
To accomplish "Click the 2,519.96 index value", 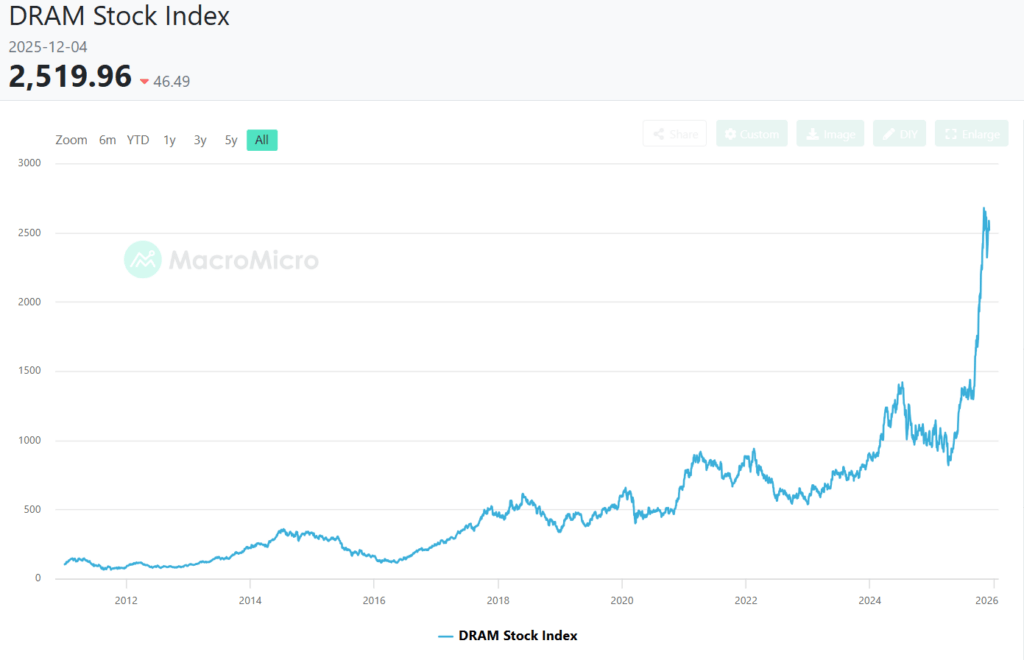I will point(70,76).
